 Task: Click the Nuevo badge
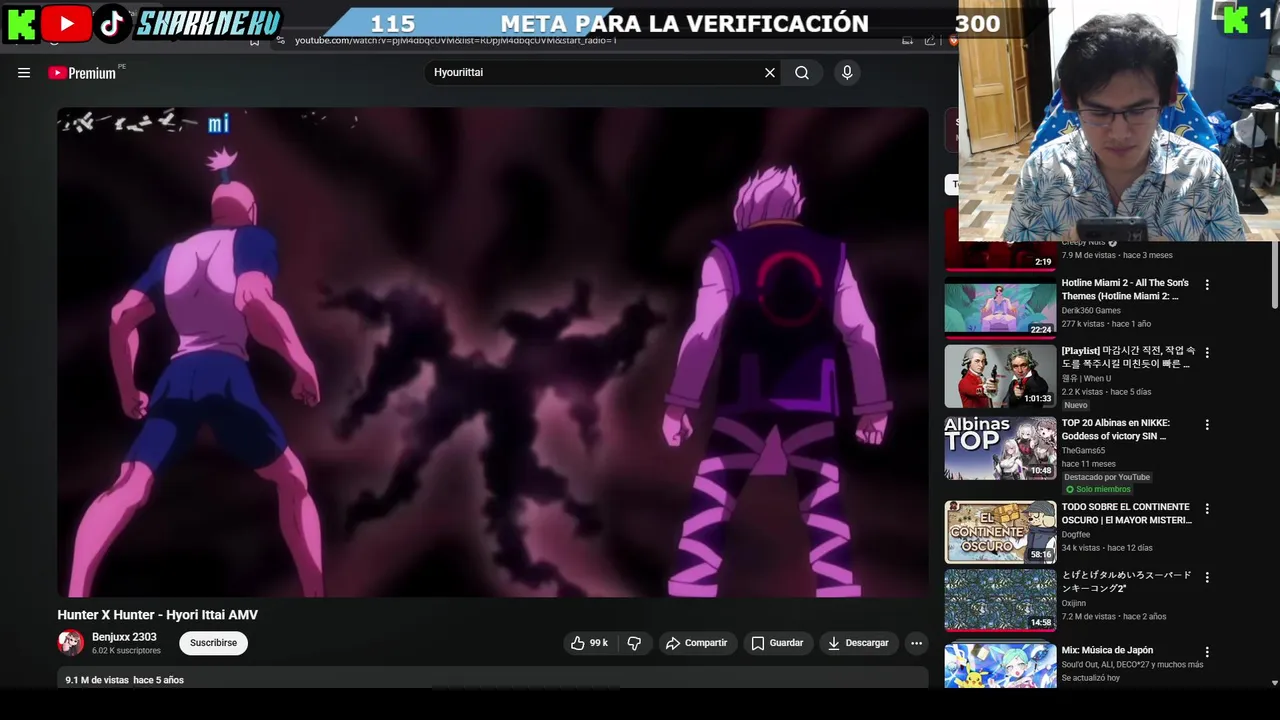click(x=1076, y=405)
